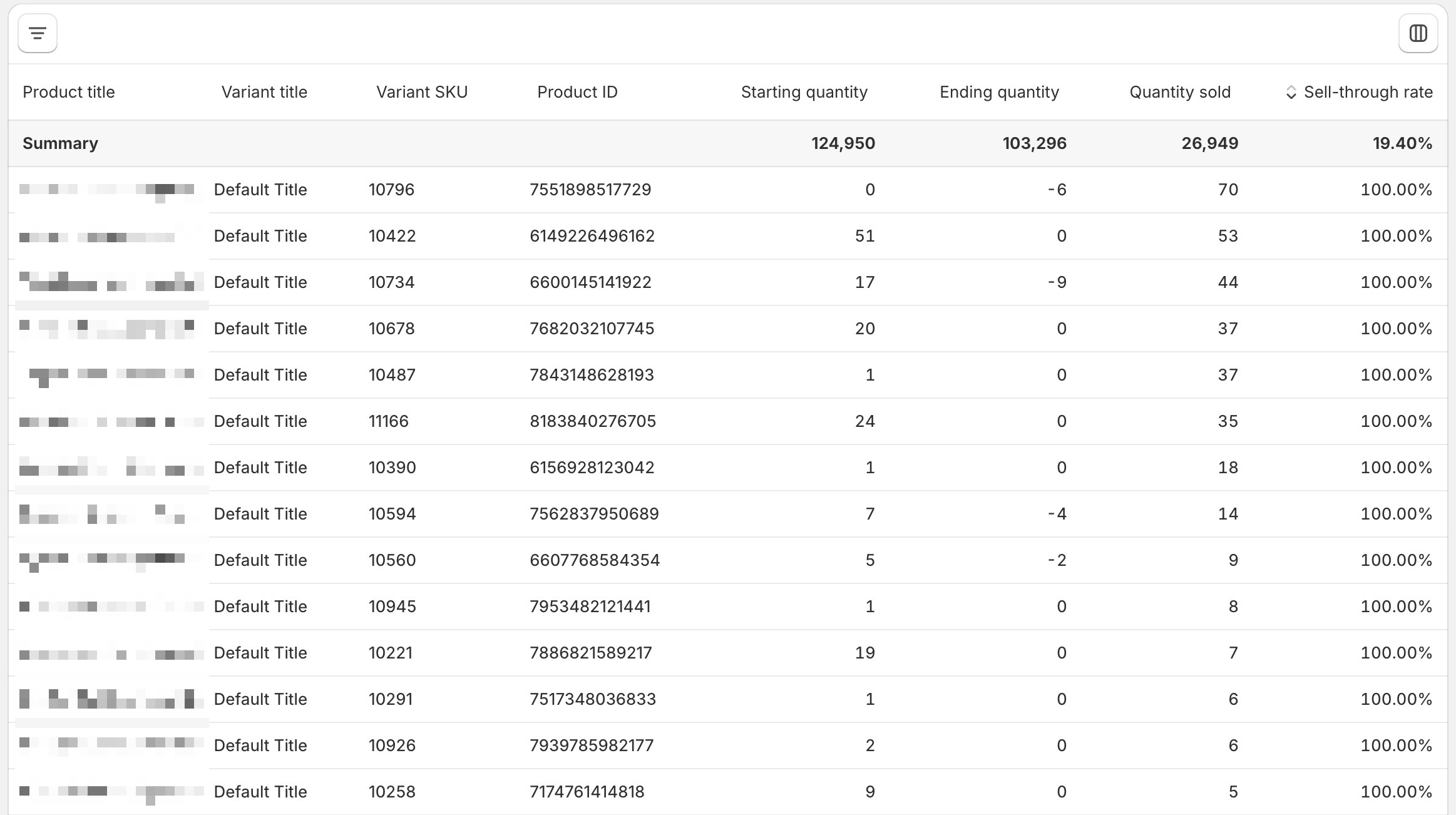Select product ID 7953482121441
This screenshot has height=815, width=1456.
pyautogui.click(x=590, y=607)
